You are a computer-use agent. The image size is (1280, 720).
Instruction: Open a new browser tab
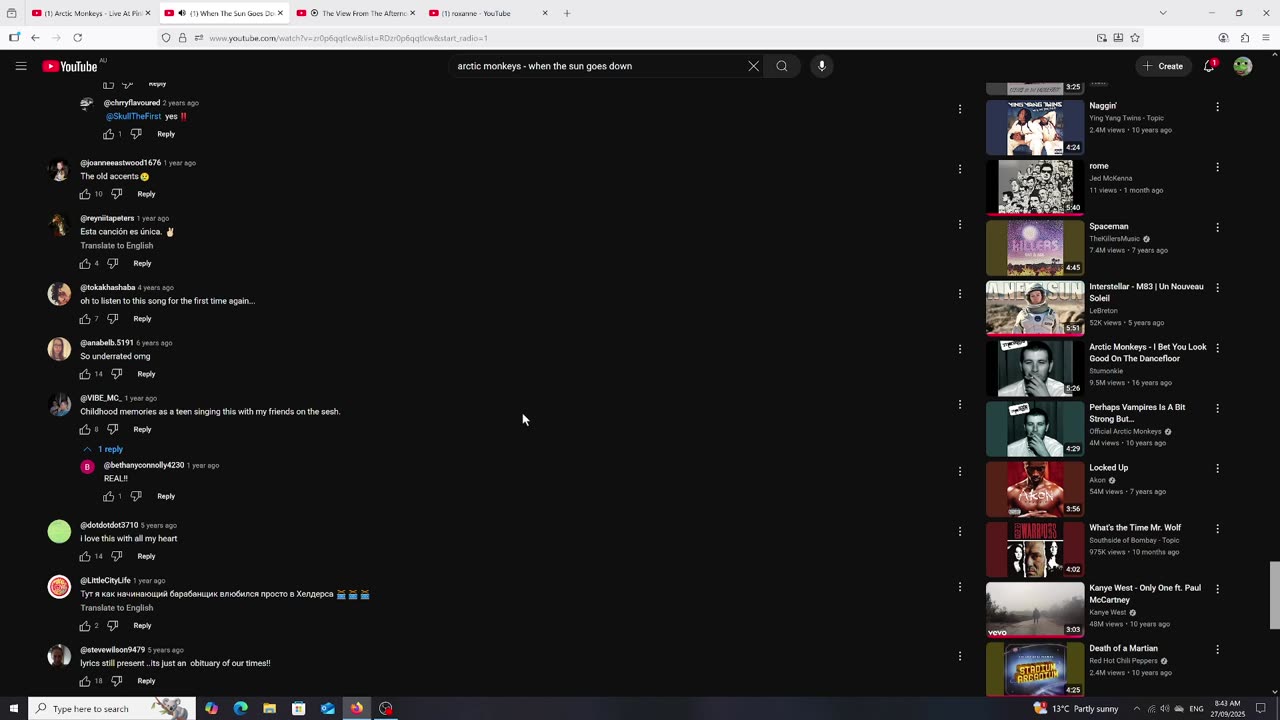pyautogui.click(x=567, y=13)
